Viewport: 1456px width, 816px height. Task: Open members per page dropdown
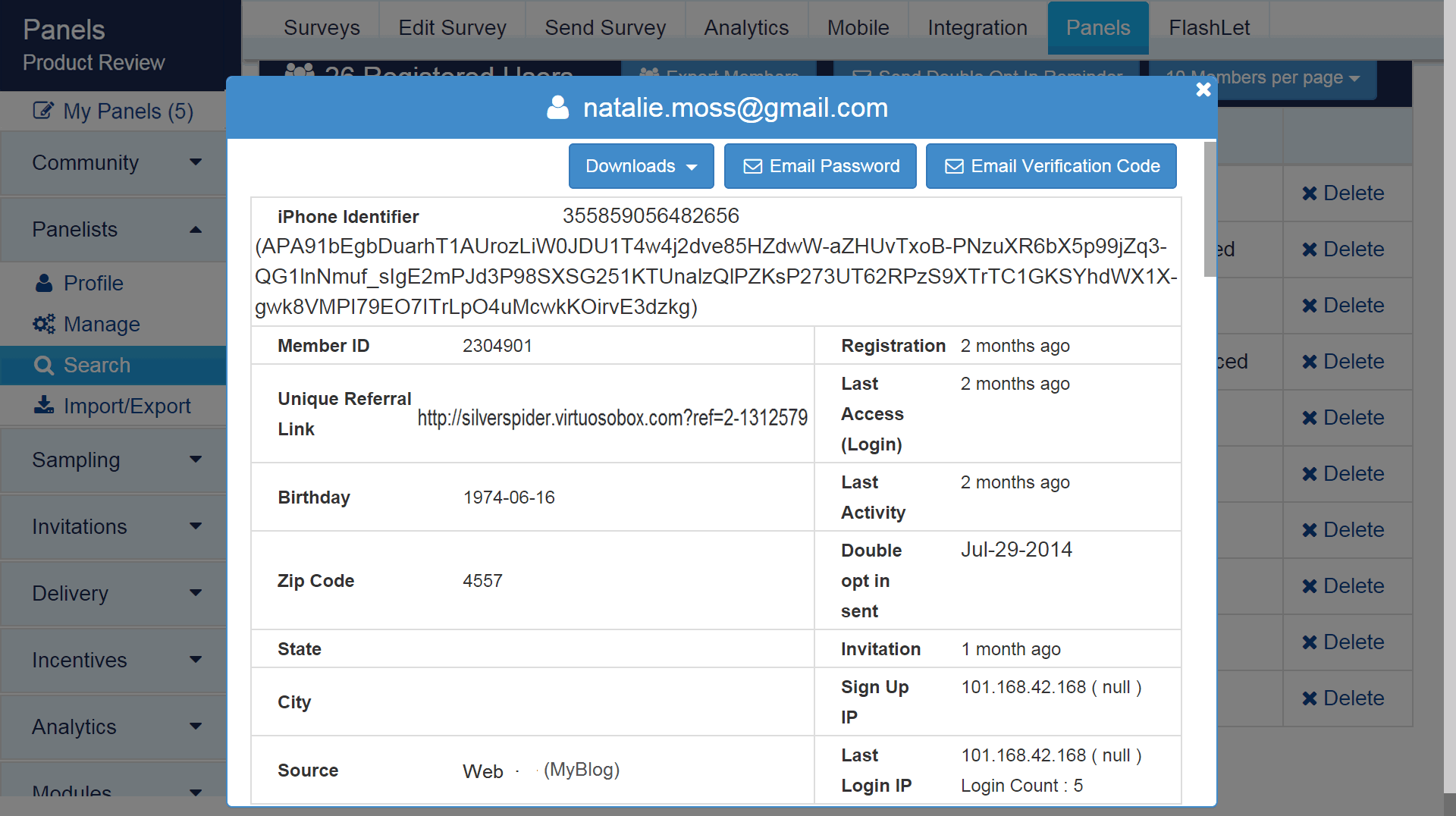pos(1263,77)
